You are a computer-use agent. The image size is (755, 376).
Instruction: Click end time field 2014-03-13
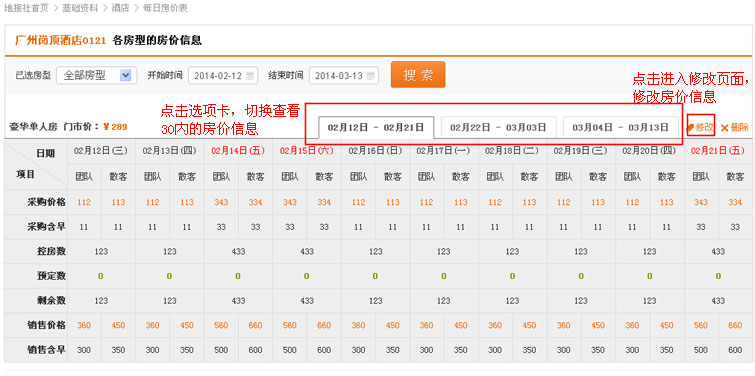click(344, 76)
